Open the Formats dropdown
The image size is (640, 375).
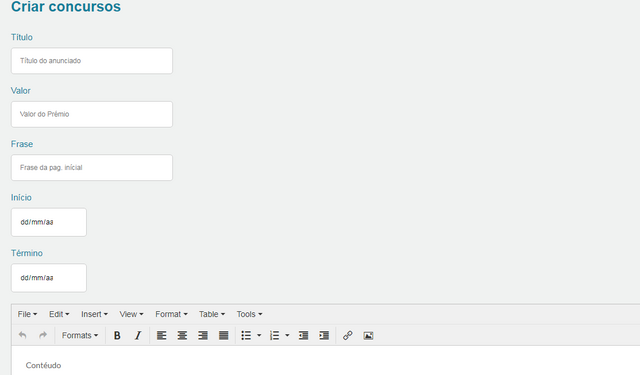(80, 335)
